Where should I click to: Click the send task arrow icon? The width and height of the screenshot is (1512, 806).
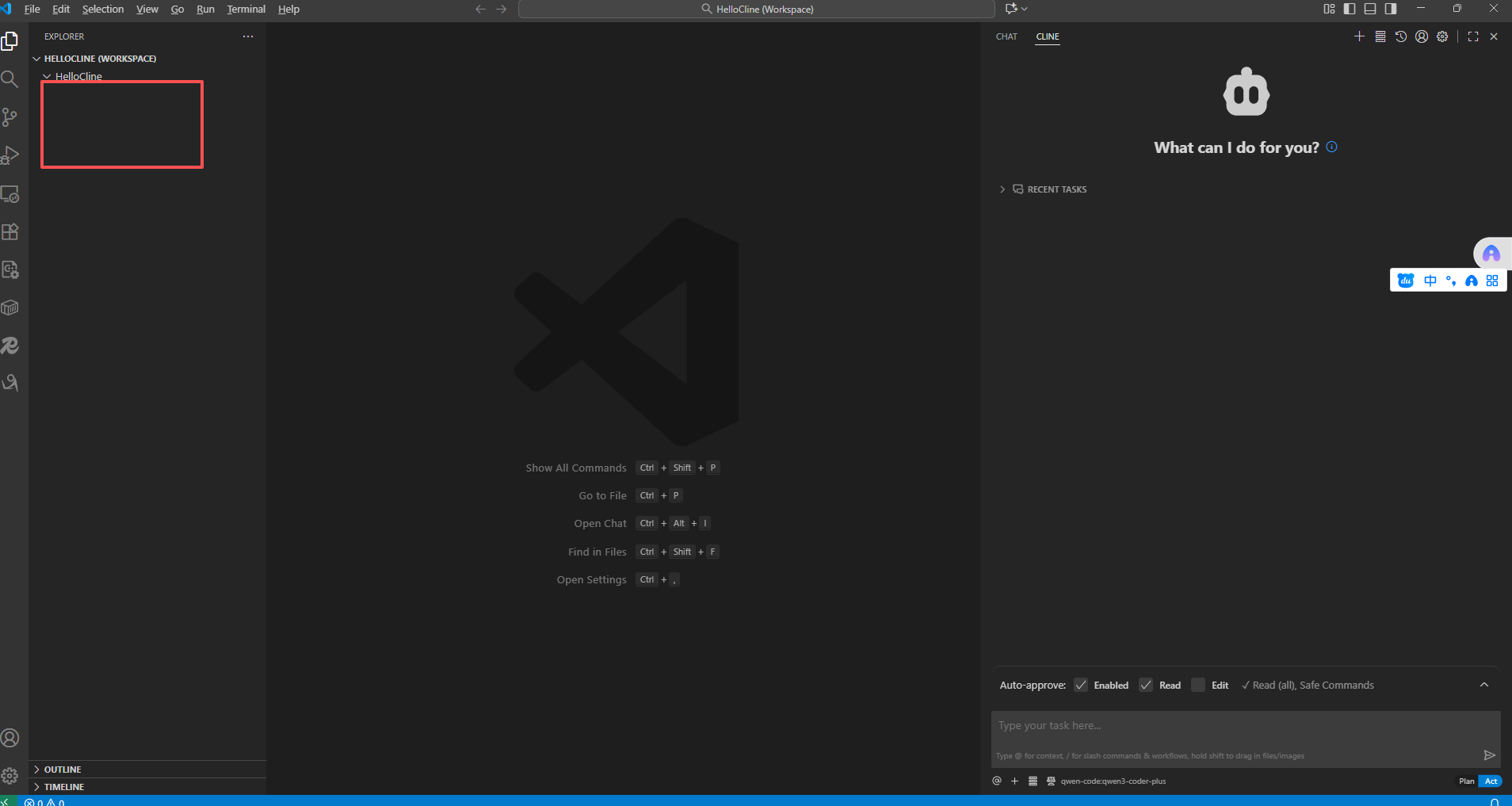[1489, 755]
